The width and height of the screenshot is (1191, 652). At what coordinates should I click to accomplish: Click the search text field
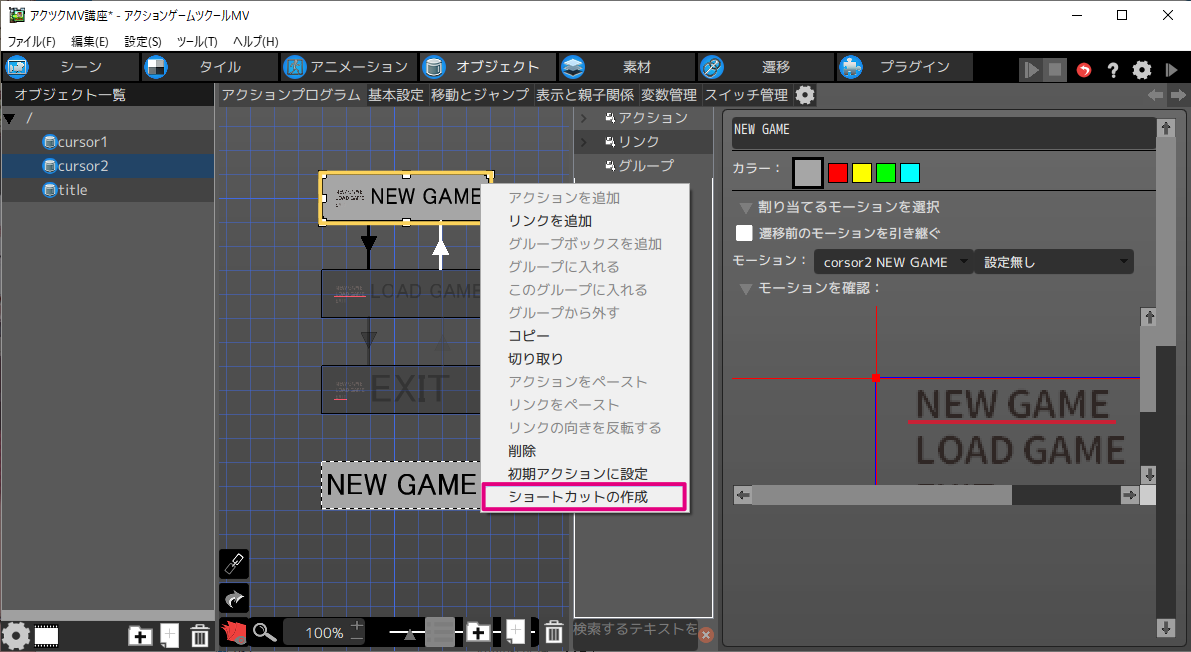tap(634, 629)
